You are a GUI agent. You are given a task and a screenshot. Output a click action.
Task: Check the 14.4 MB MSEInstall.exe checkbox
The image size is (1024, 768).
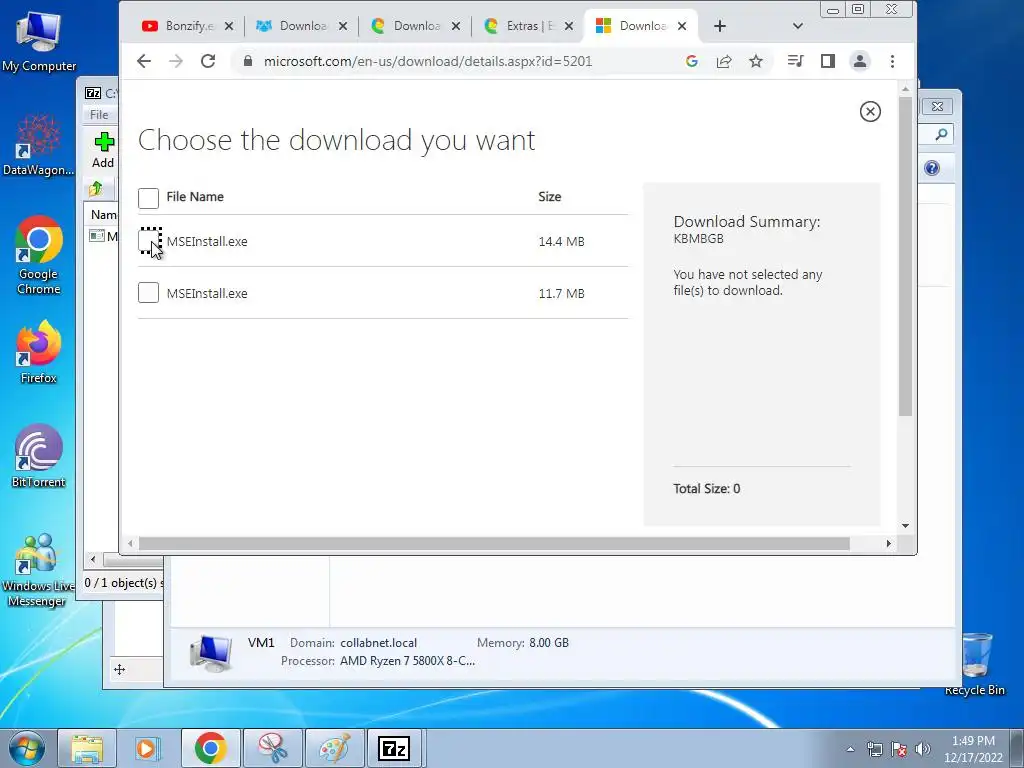coord(150,241)
